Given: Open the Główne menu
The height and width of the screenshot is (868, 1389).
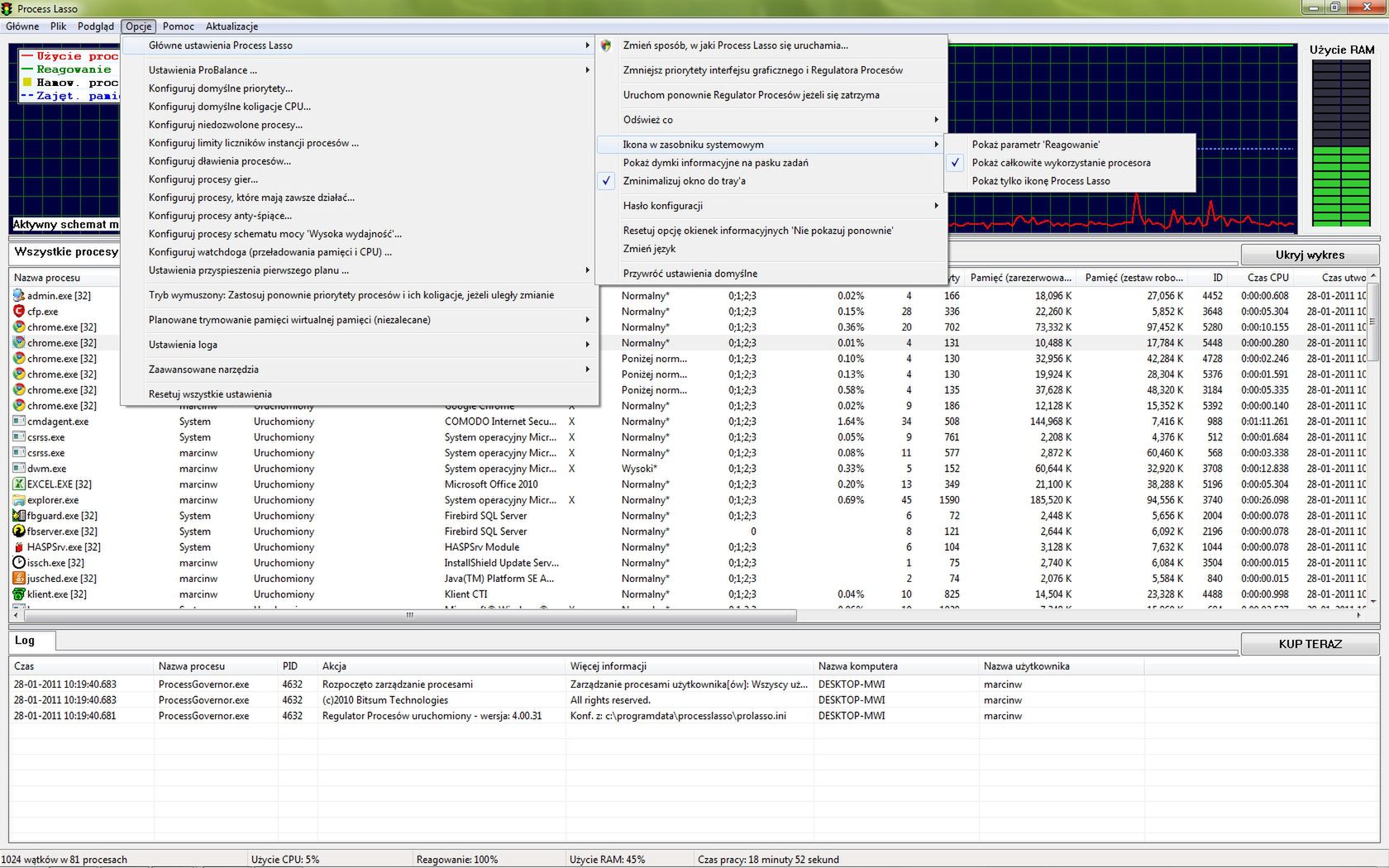Looking at the screenshot, I should click(22, 26).
